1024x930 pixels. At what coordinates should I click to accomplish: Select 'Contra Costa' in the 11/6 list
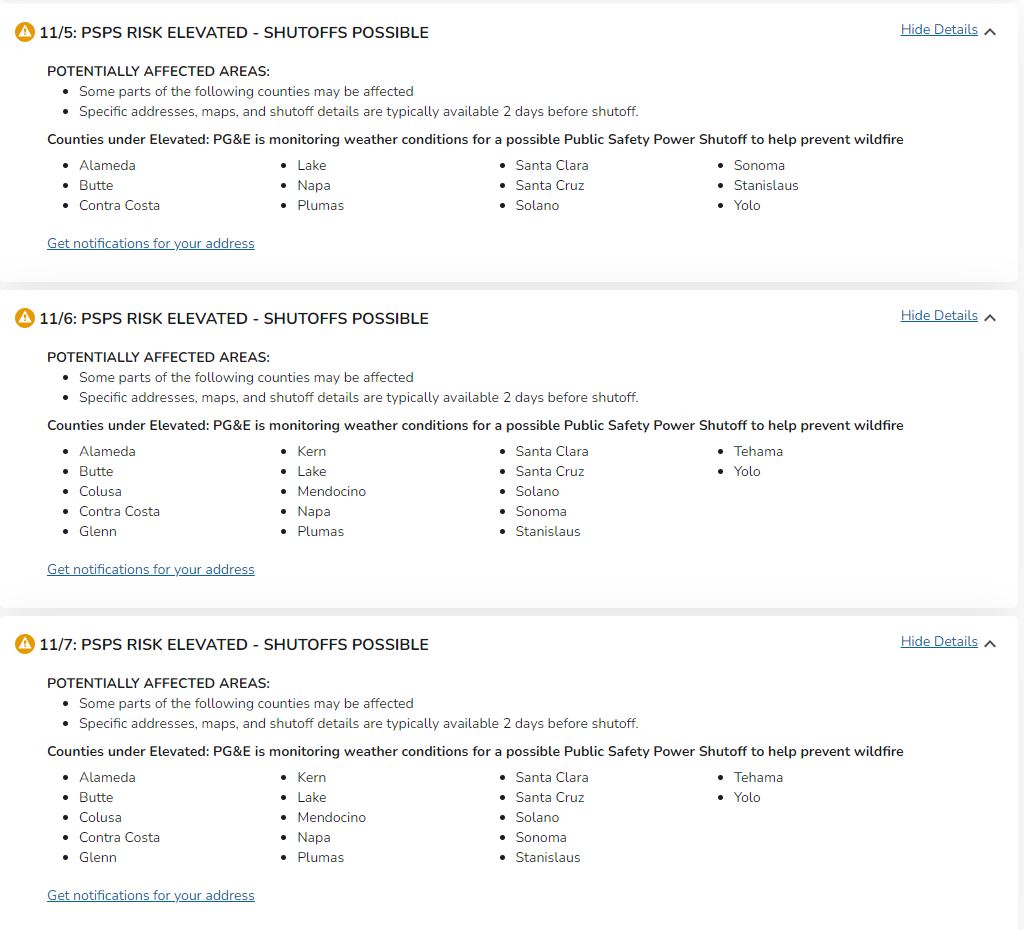click(120, 511)
